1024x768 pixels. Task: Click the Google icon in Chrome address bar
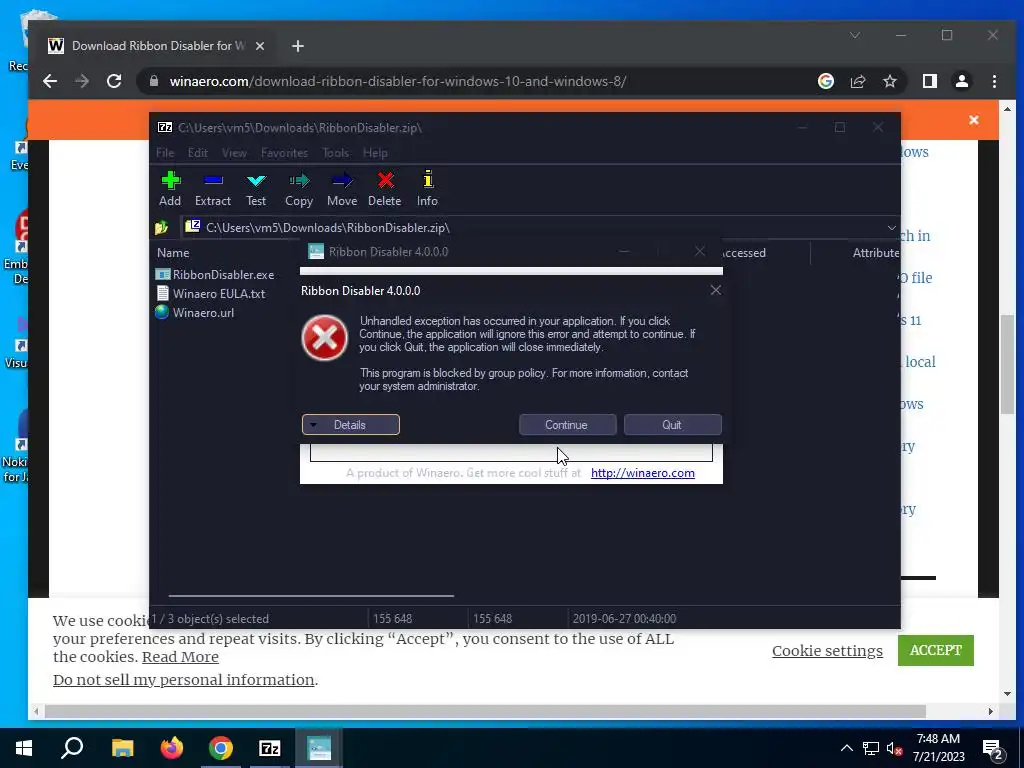pos(826,82)
